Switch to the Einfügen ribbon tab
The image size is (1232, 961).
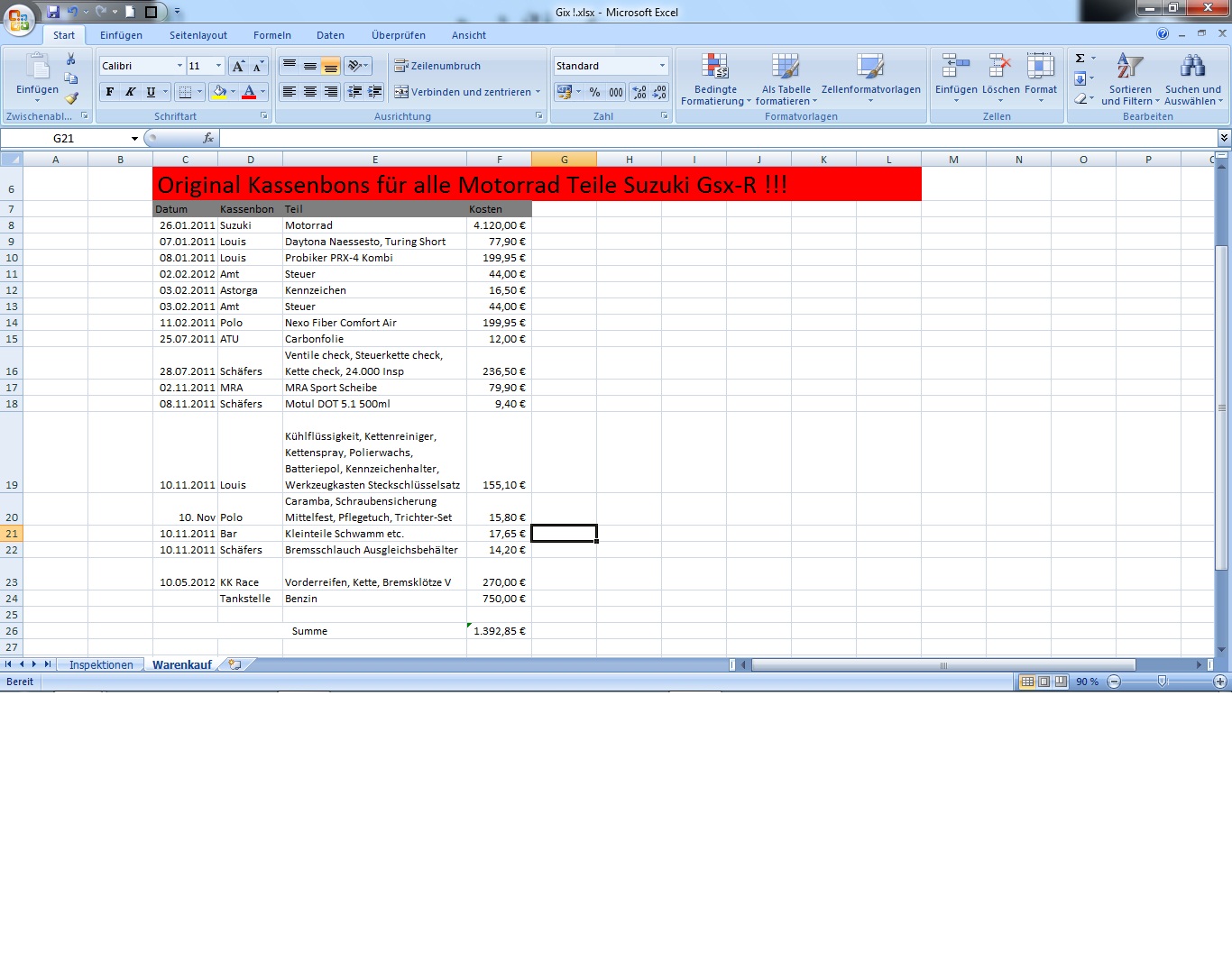121,35
